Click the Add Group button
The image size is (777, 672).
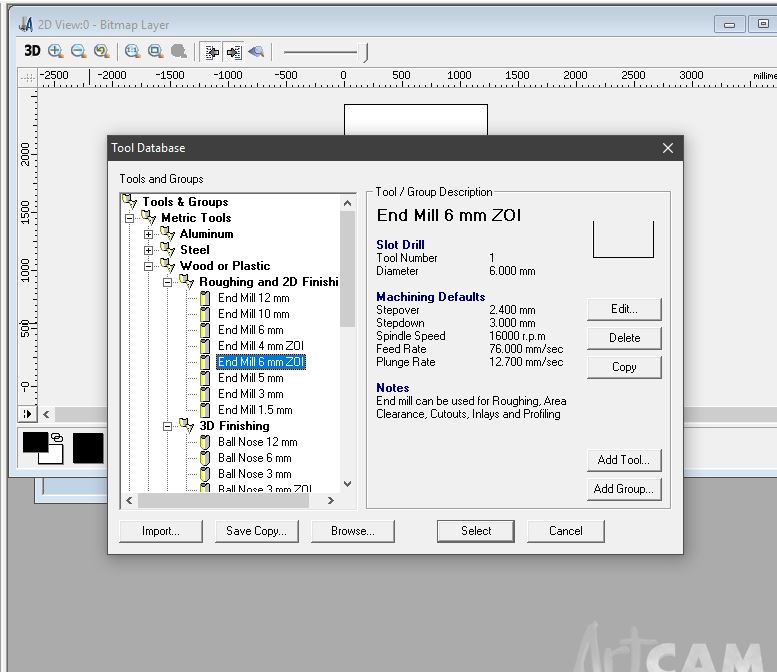624,489
